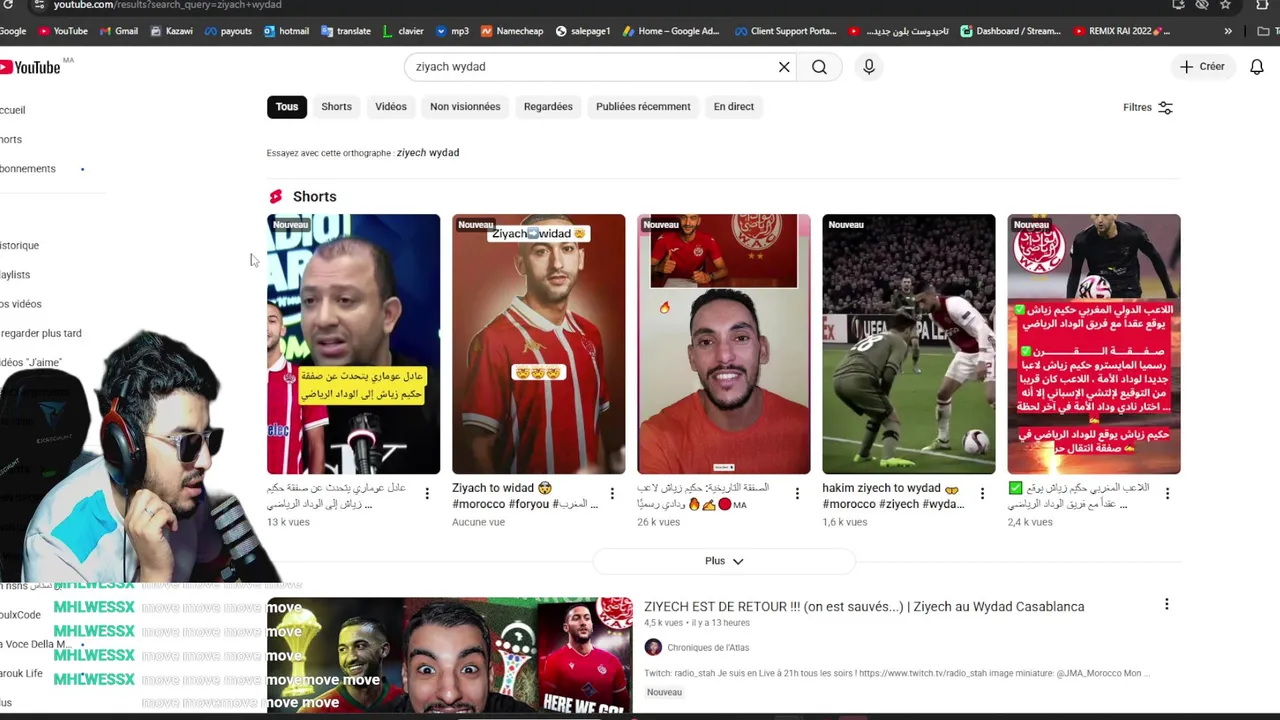Open the Filtres panel
Viewport: 1280px width, 720px height.
pos(1148,107)
